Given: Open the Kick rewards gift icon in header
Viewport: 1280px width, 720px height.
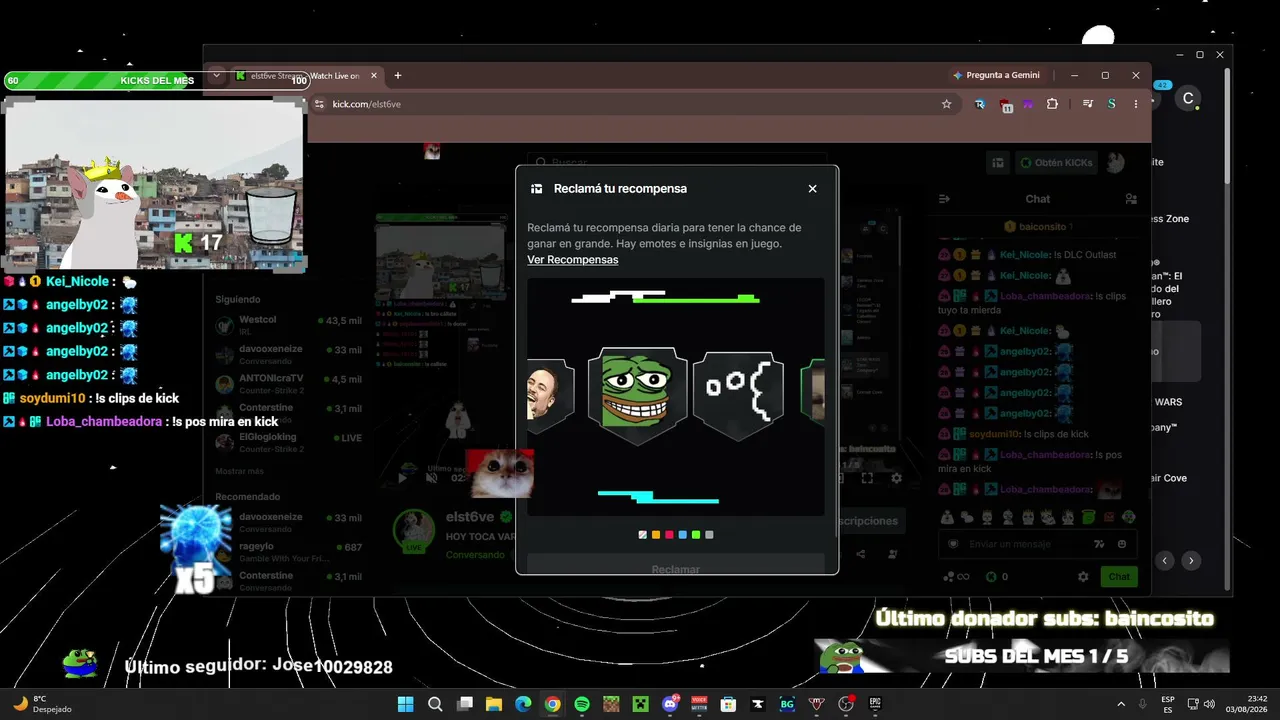Looking at the screenshot, I should 997,162.
